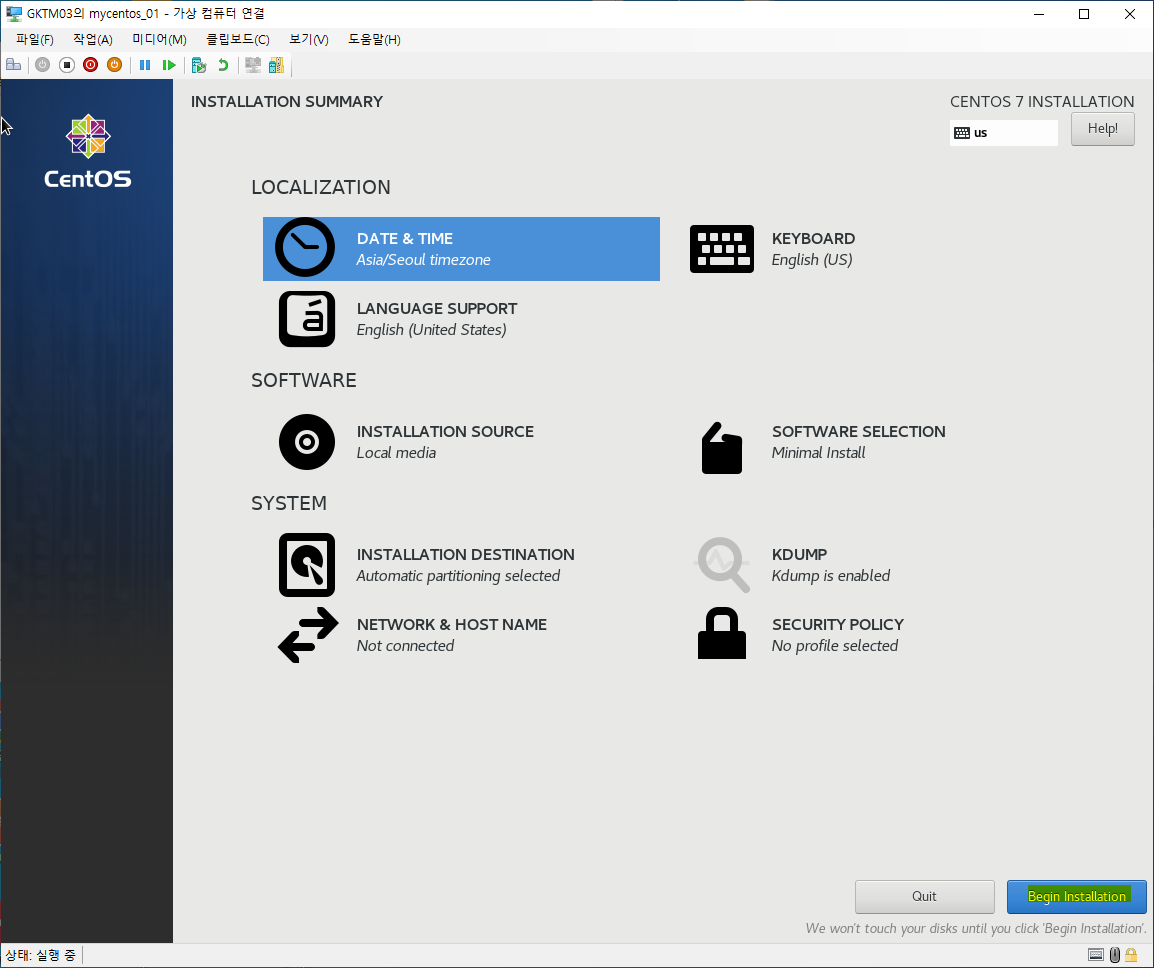Click the INSTALLATION SOURCE heading
Viewport: 1154px width, 968px height.
coord(445,431)
